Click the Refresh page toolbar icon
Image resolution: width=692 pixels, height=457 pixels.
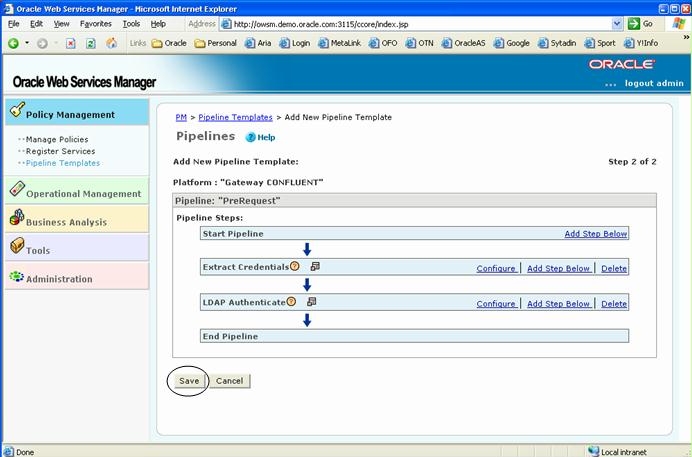tap(90, 43)
